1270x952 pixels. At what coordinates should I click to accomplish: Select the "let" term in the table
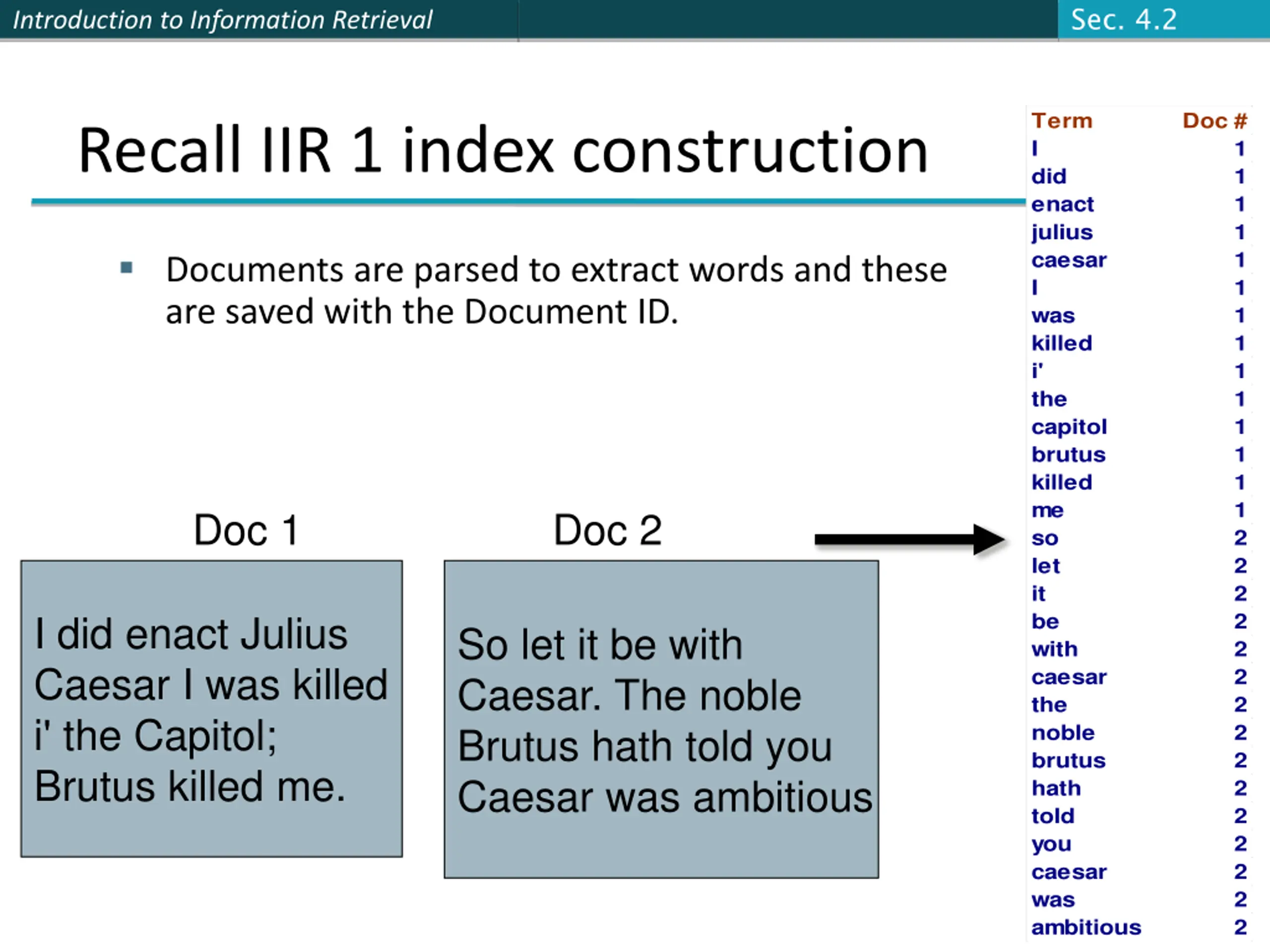coord(1045,566)
